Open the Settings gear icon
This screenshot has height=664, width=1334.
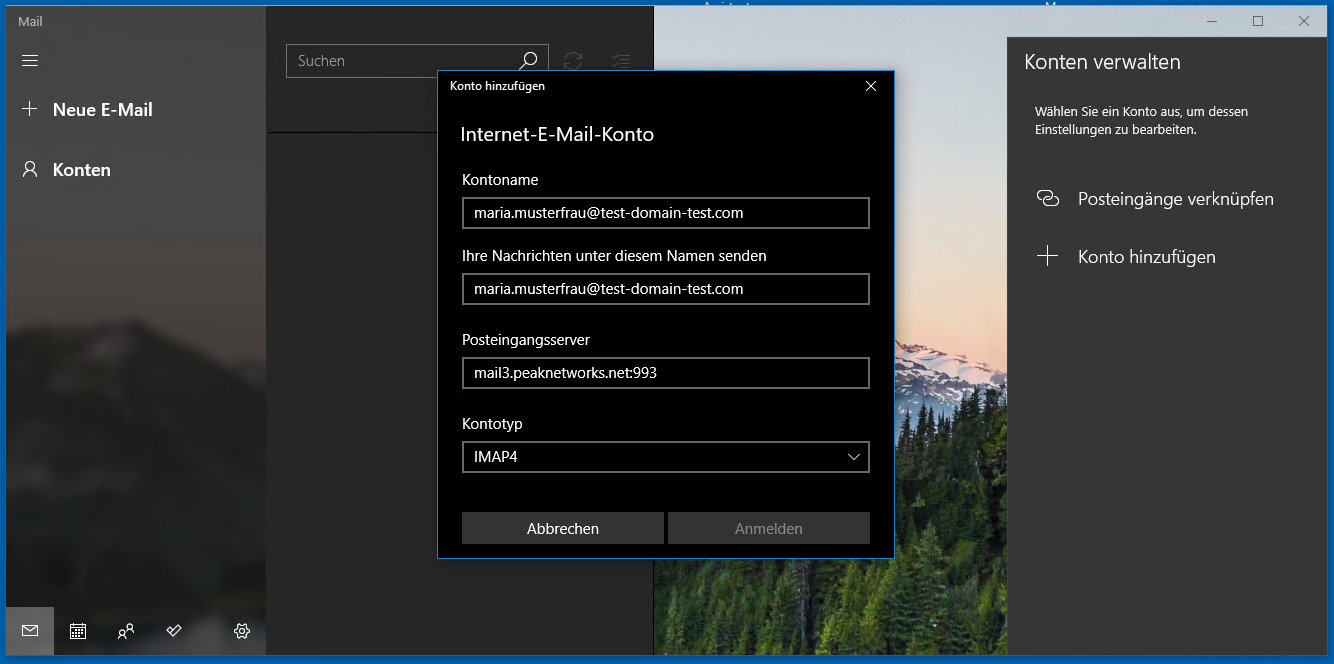tap(241, 631)
